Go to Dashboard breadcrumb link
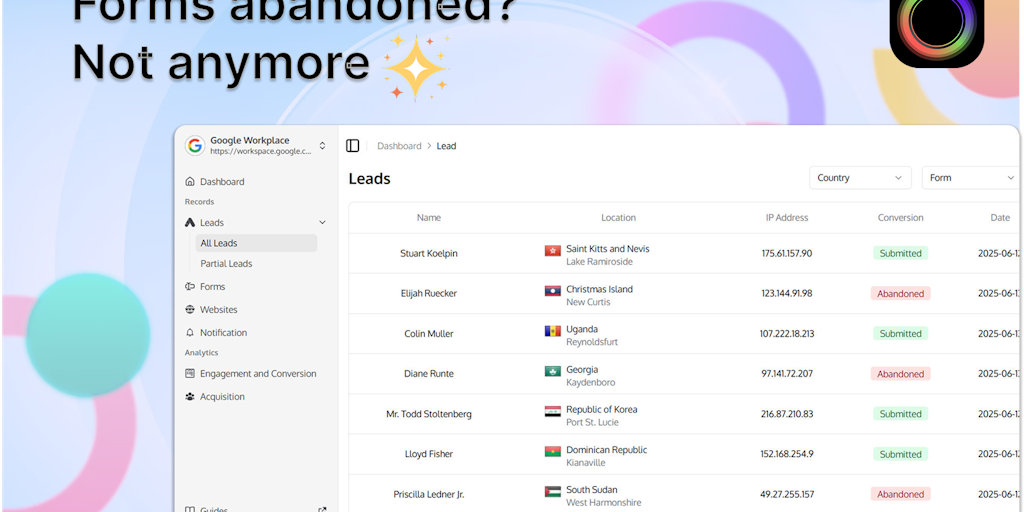1024x512 pixels. (x=399, y=146)
